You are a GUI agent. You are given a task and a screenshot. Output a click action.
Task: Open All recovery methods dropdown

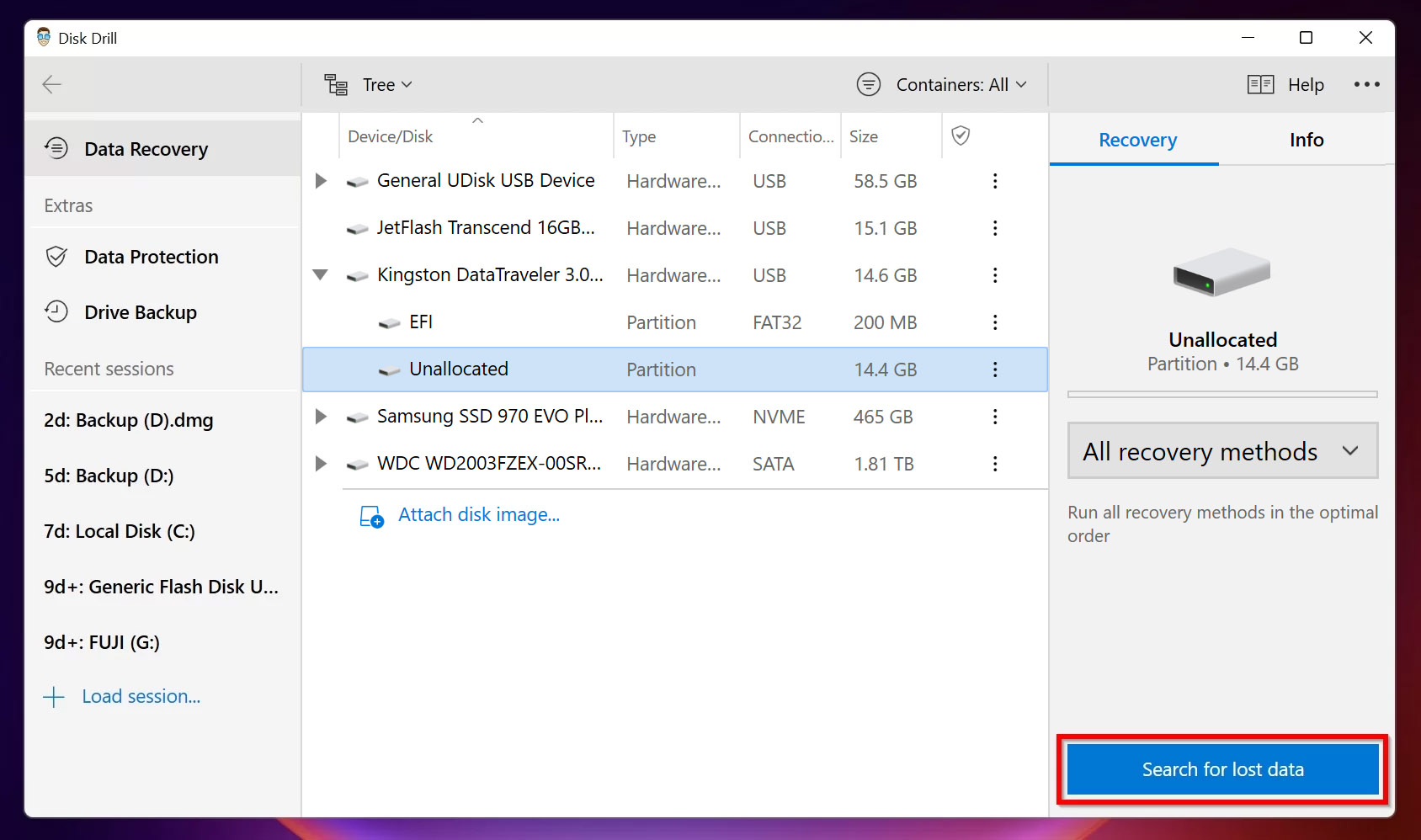[x=1222, y=451]
